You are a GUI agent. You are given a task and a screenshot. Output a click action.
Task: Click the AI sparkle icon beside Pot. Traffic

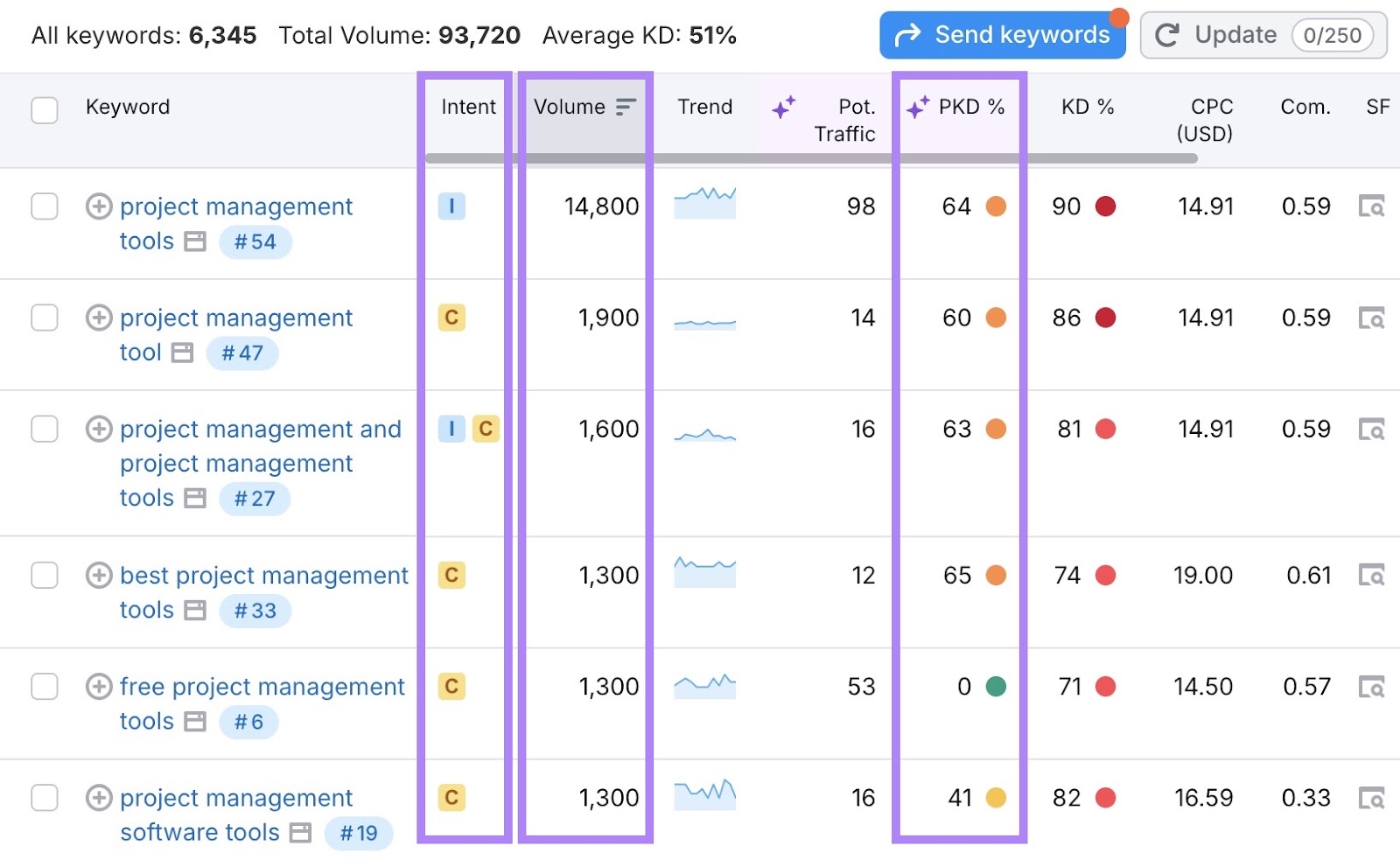coord(783,107)
